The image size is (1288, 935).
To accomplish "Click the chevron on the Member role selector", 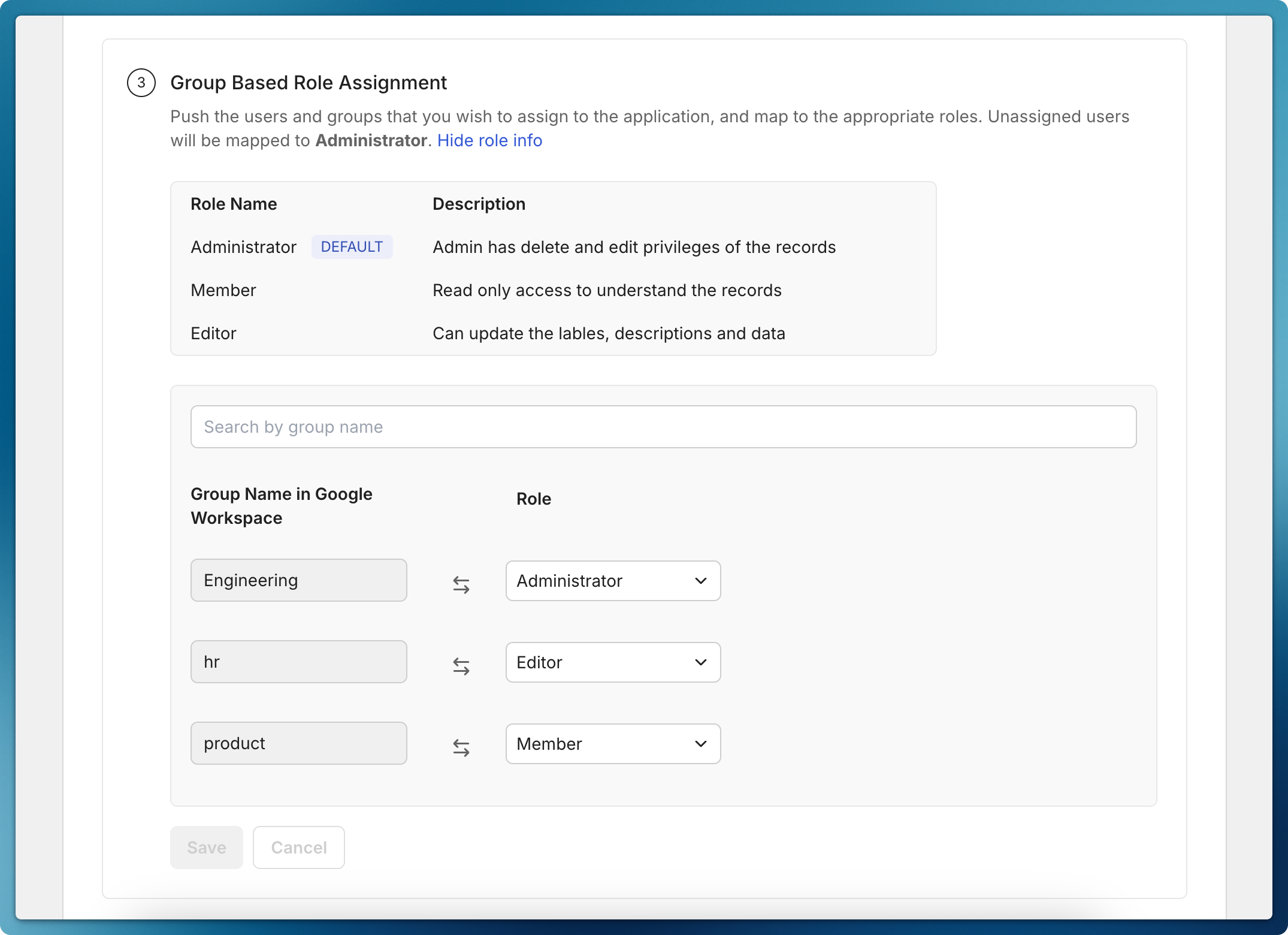I will (702, 744).
